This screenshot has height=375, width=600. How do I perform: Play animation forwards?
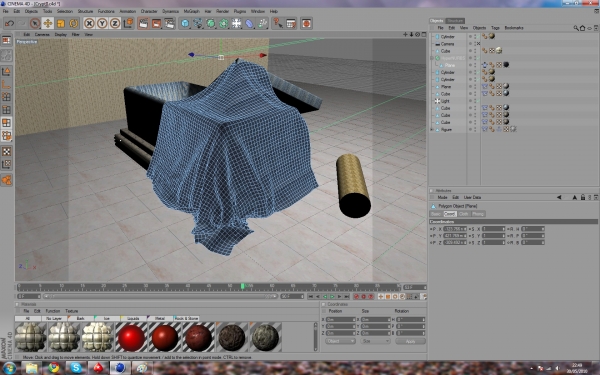pos(332,297)
